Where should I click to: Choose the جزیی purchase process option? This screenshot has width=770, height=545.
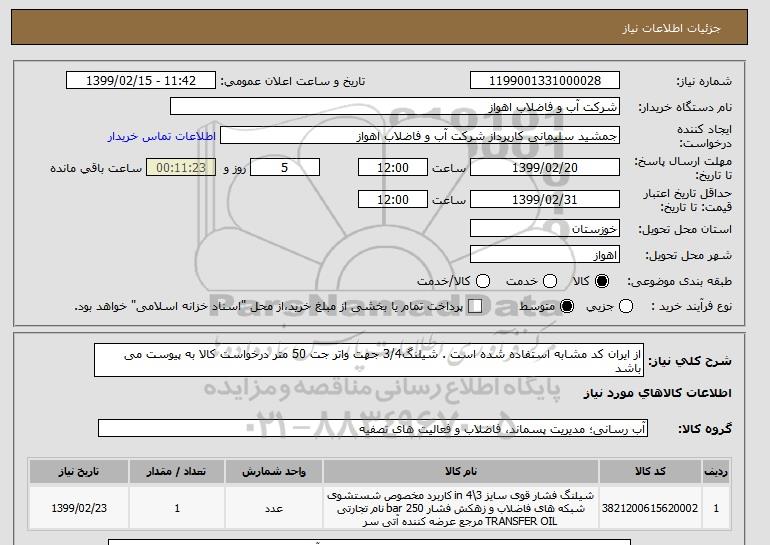(x=626, y=306)
